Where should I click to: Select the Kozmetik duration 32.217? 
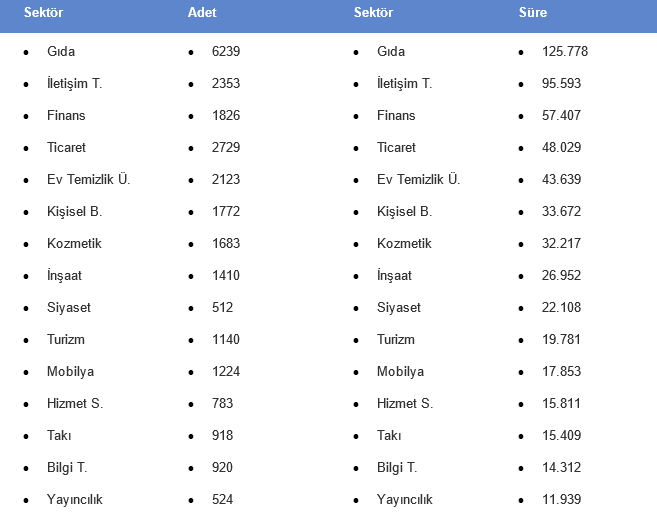[x=561, y=243]
